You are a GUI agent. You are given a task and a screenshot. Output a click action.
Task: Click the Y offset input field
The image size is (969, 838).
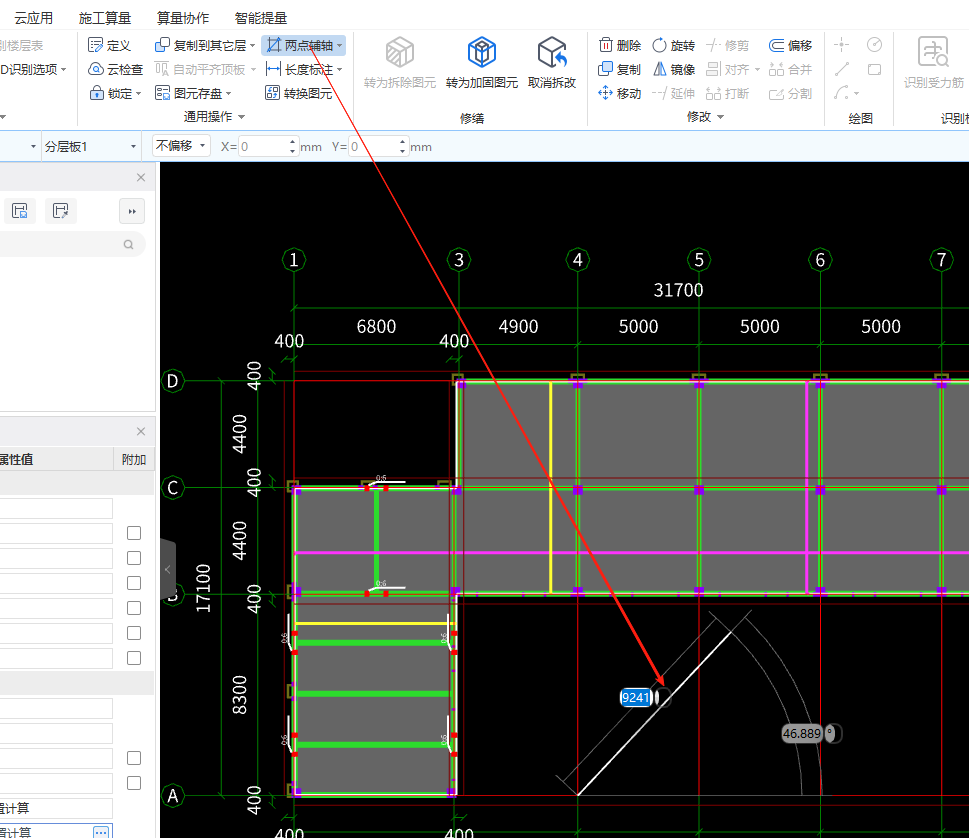click(x=374, y=146)
